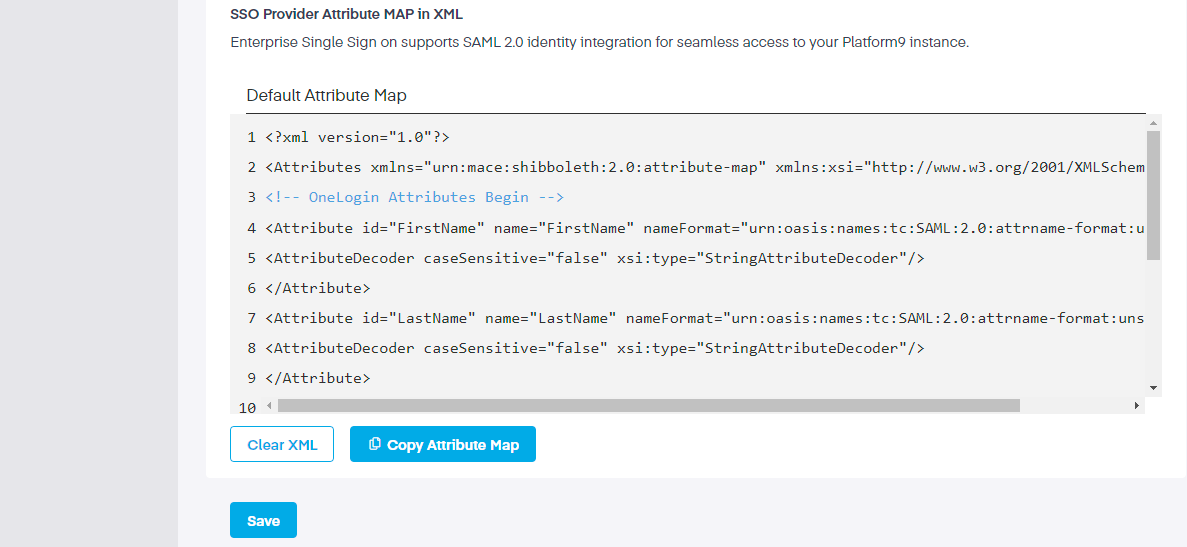Select the OneLogin Attributes Begin comment
This screenshot has width=1187, height=547.
pos(415,197)
